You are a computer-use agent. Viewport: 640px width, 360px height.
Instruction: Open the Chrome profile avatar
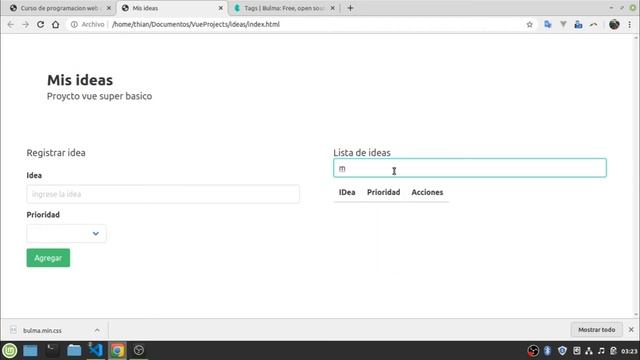pos(614,24)
